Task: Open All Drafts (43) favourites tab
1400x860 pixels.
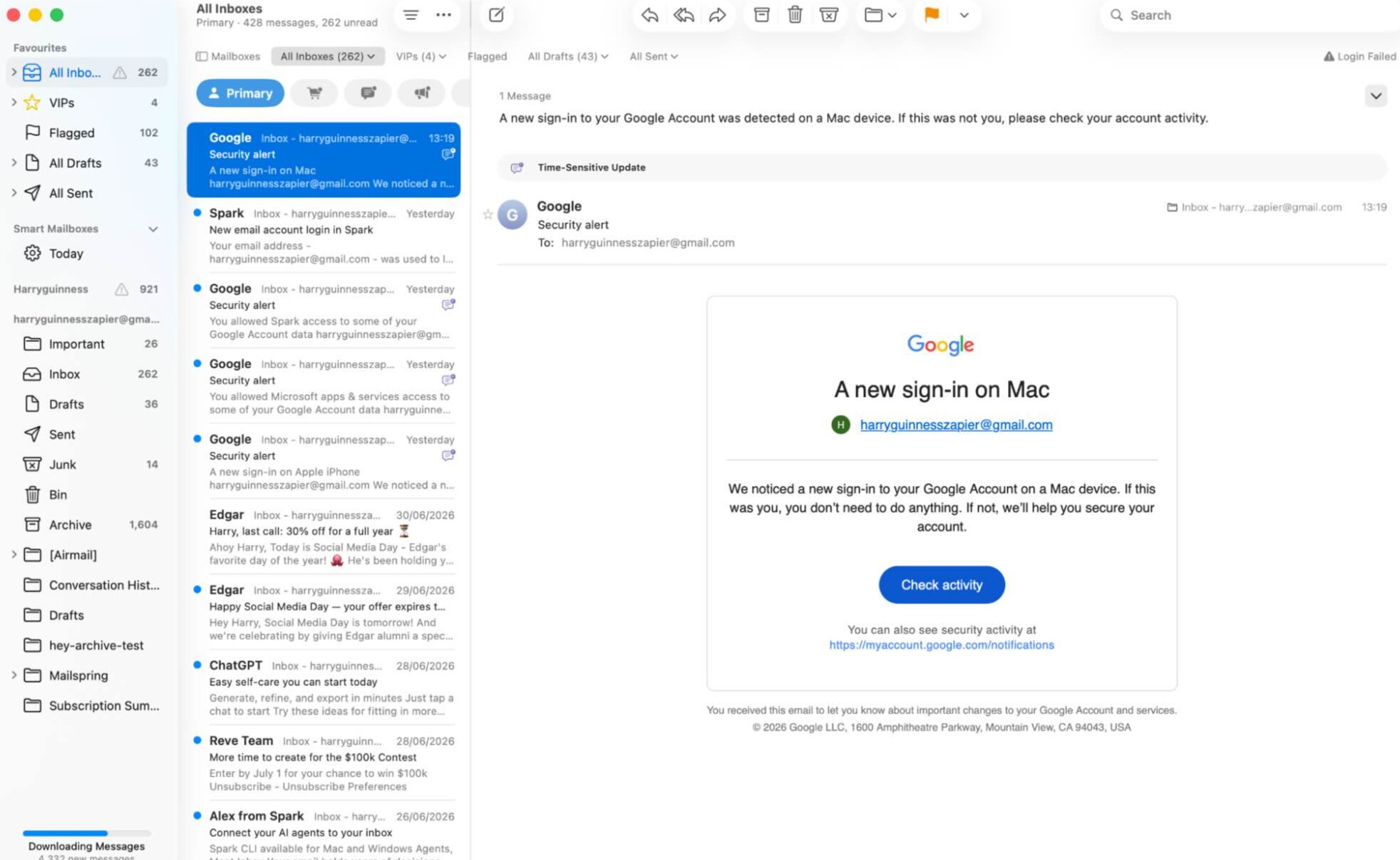Action: point(567,56)
